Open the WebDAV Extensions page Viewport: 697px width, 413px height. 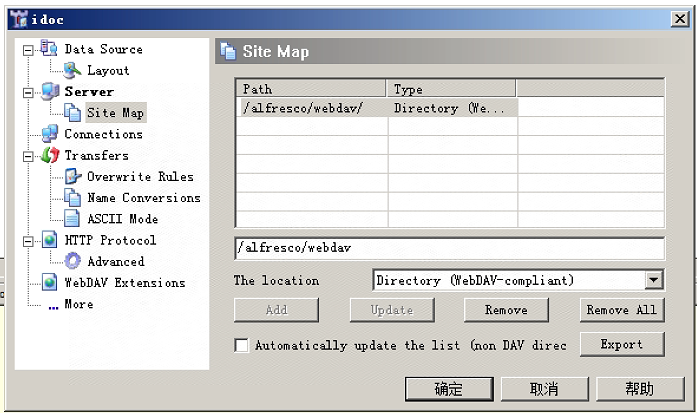pyautogui.click(x=124, y=283)
